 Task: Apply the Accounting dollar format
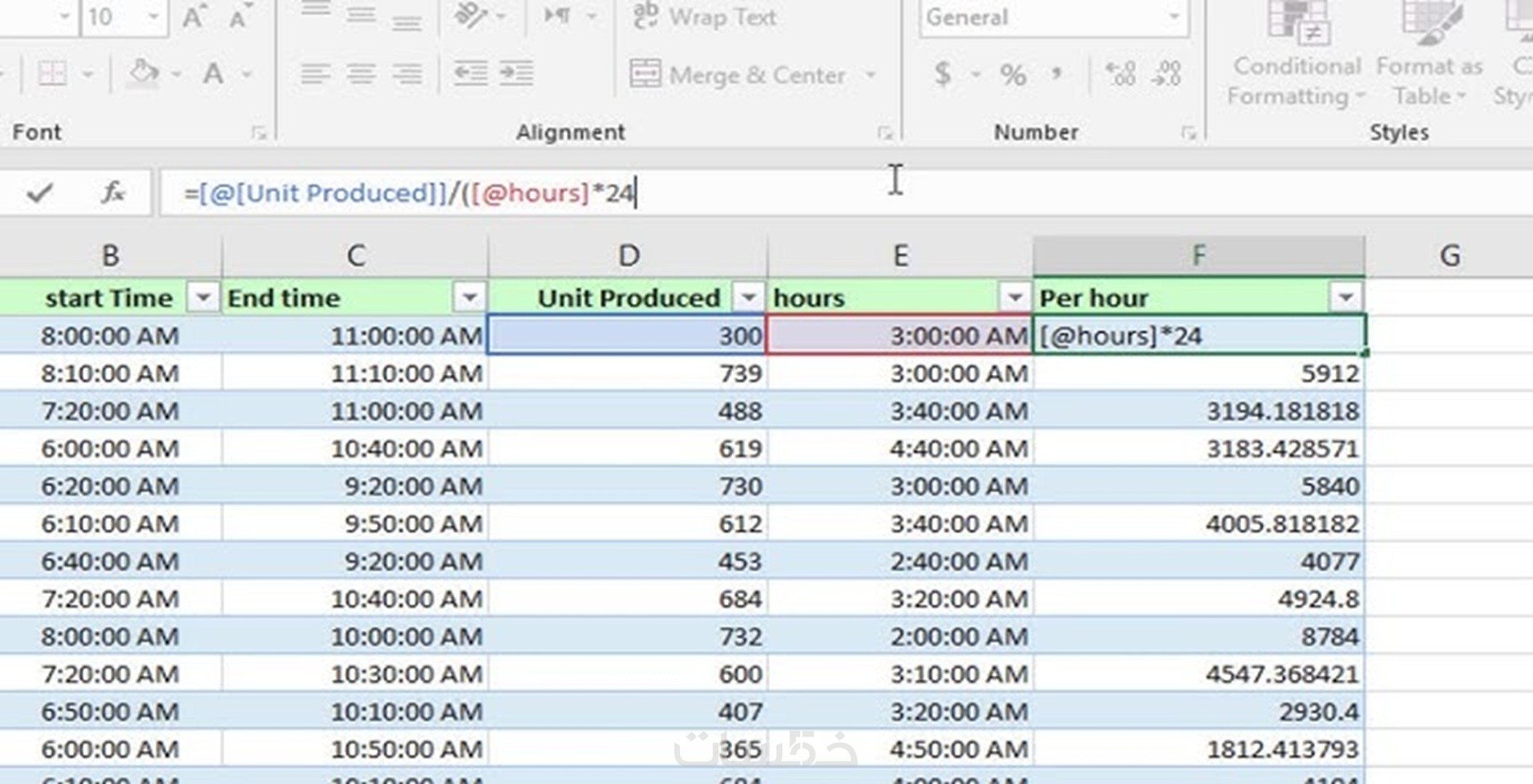[943, 75]
